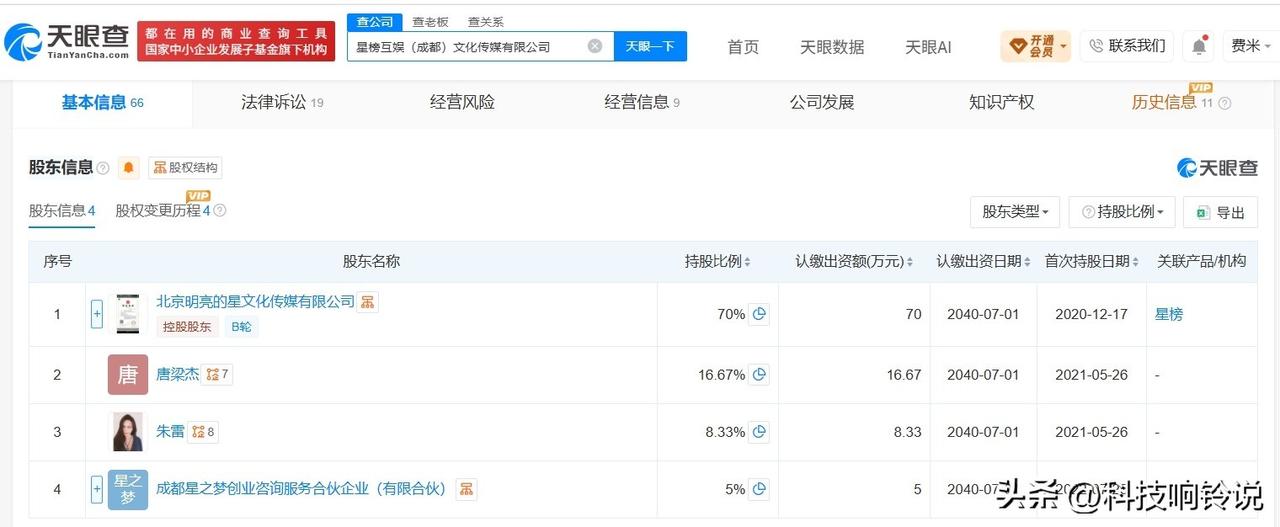
Task: Click 唐梁杰 avatar tile
Action: pos(128,375)
